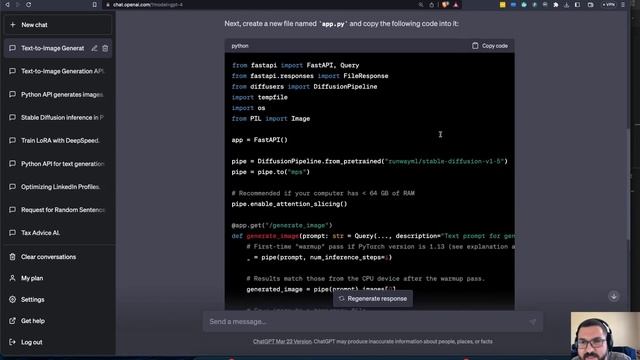Click the browser back arrow
The width and height of the screenshot is (640, 360).
7,4
